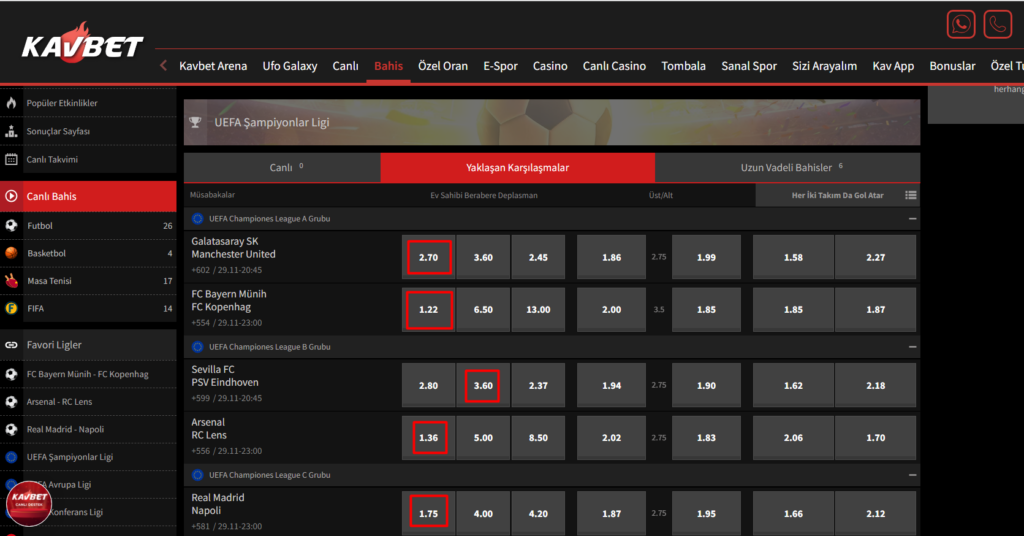Screen dimensions: 1024x536
Task: Click the phone call icon in header
Action: pos(997,24)
